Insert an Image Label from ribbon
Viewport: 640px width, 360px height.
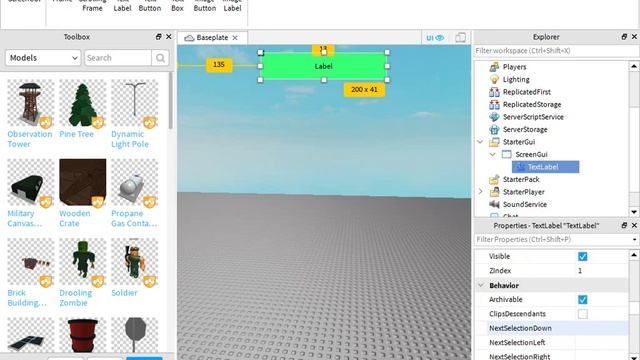tap(232, 6)
